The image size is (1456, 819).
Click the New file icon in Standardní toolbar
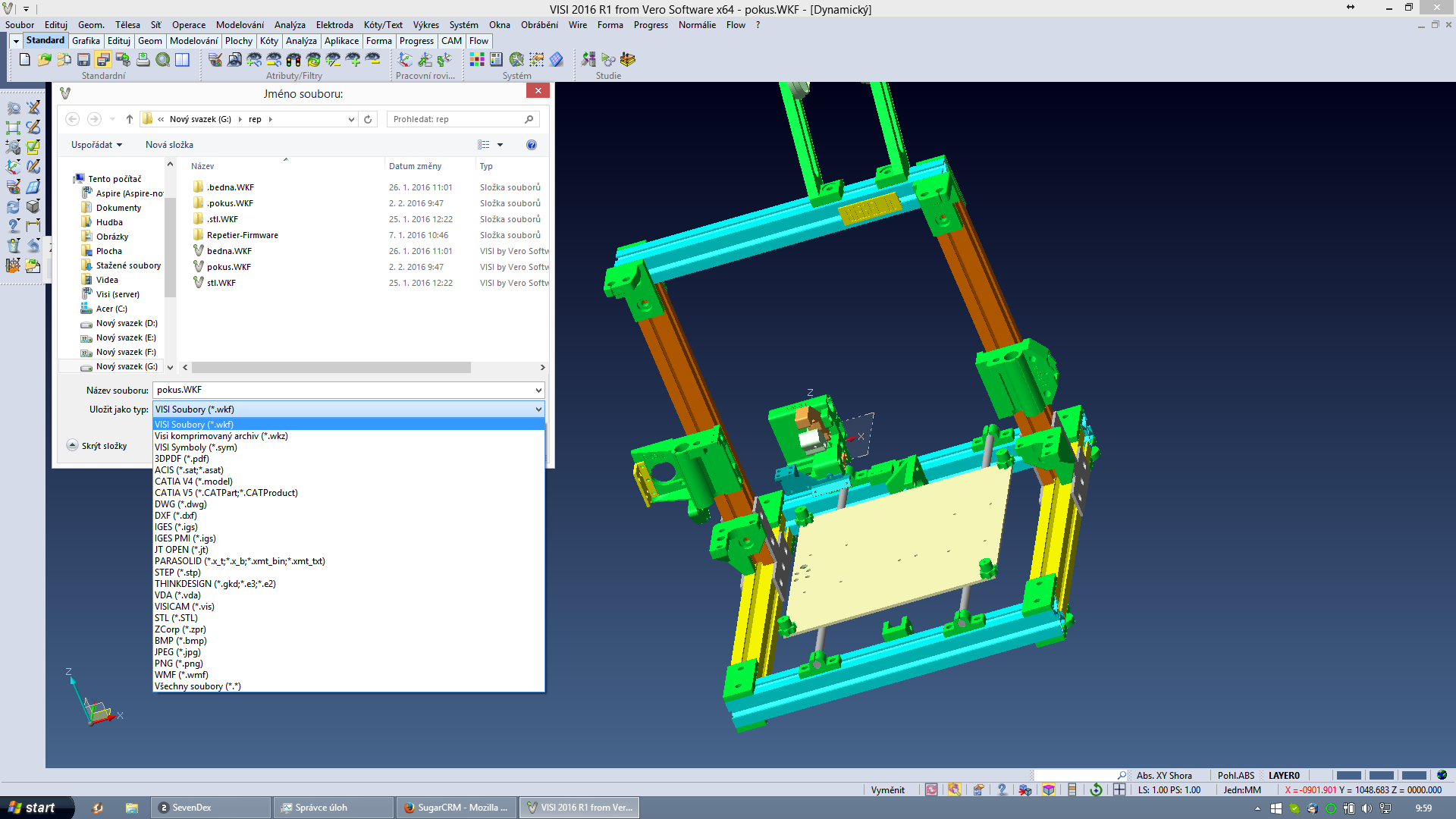(x=25, y=59)
